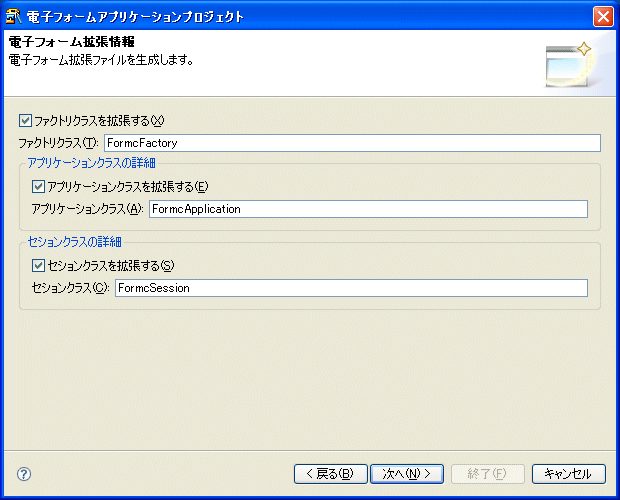
Task: Go back with 戻る(B) button
Action: coord(331,474)
